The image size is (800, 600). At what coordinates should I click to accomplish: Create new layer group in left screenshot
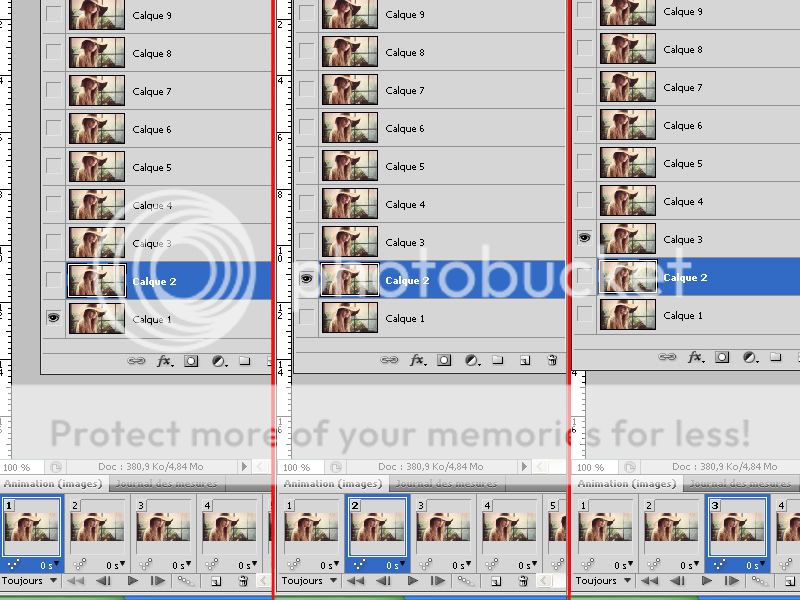(x=245, y=361)
